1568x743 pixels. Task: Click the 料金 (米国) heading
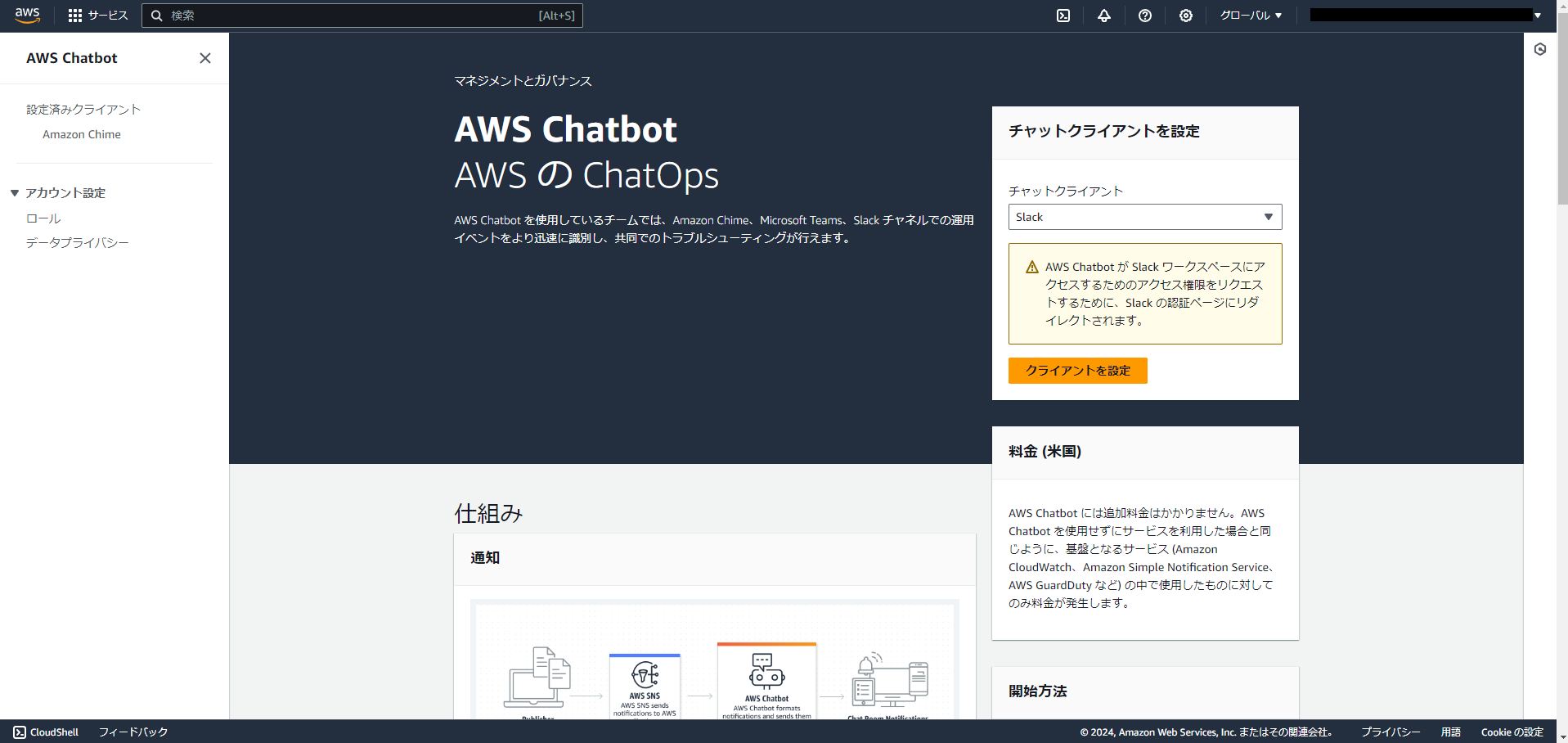point(1045,452)
